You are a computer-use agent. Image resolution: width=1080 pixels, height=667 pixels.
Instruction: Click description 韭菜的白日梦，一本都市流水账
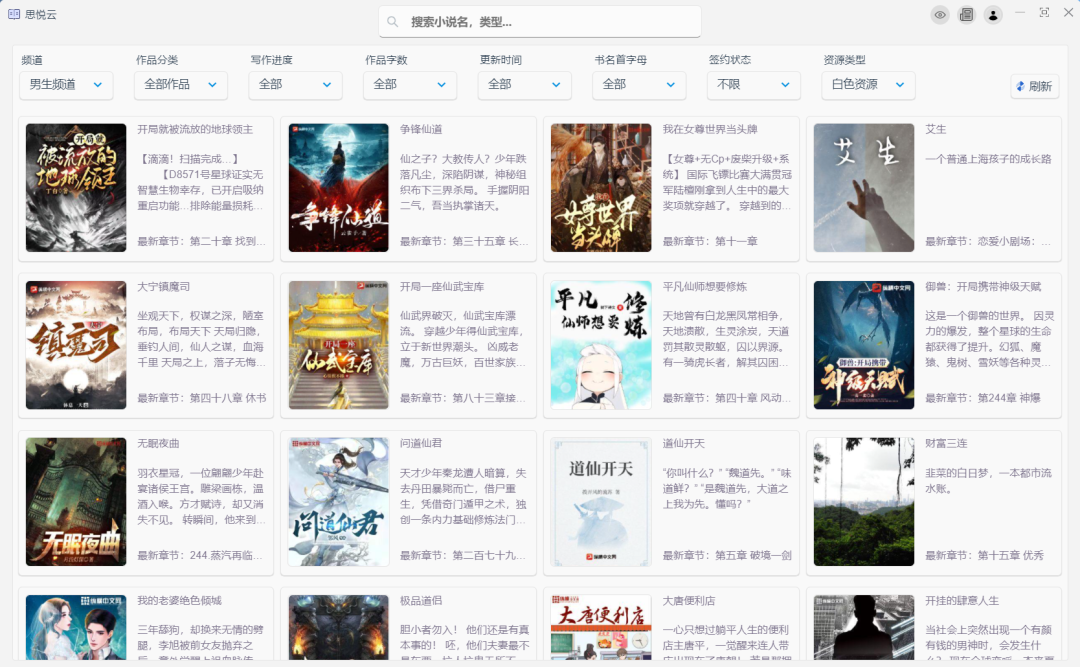(x=988, y=481)
